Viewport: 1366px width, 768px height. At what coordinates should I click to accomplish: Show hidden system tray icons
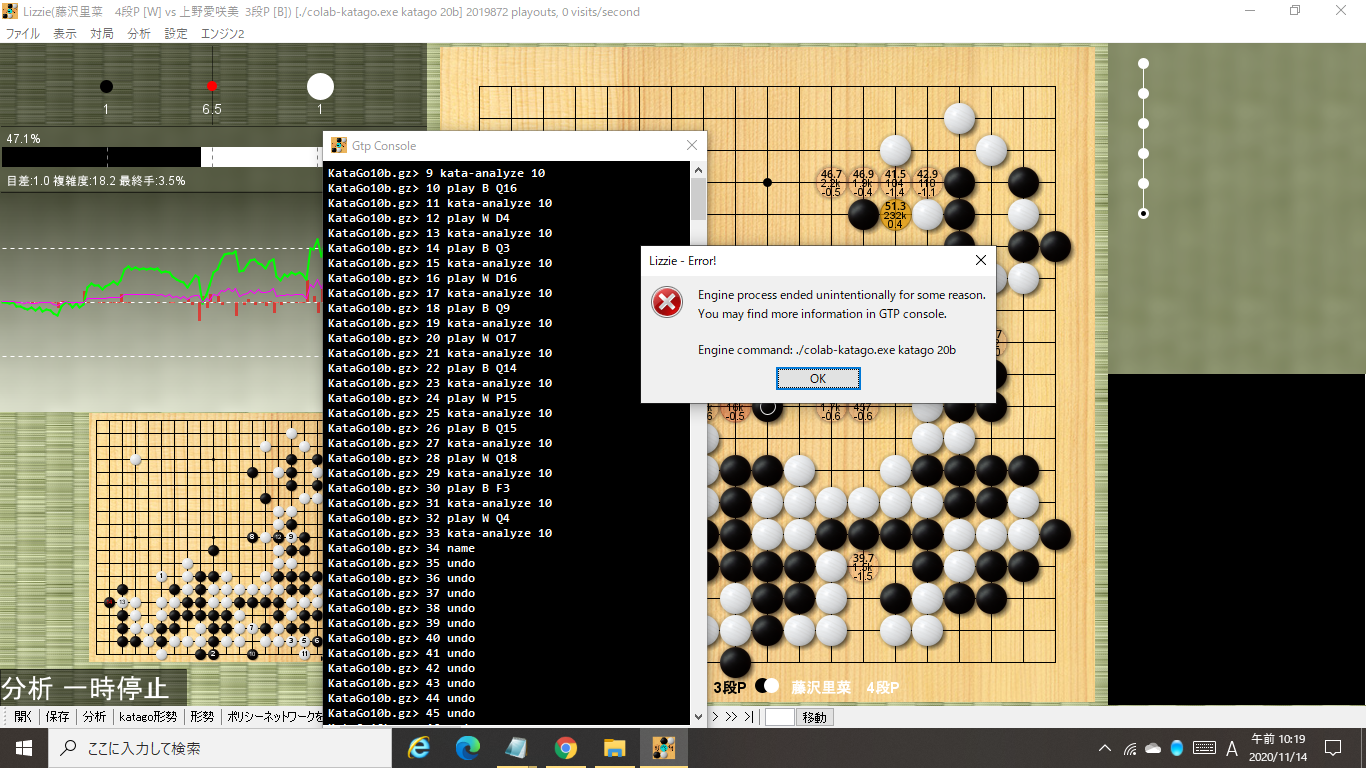[1105, 748]
